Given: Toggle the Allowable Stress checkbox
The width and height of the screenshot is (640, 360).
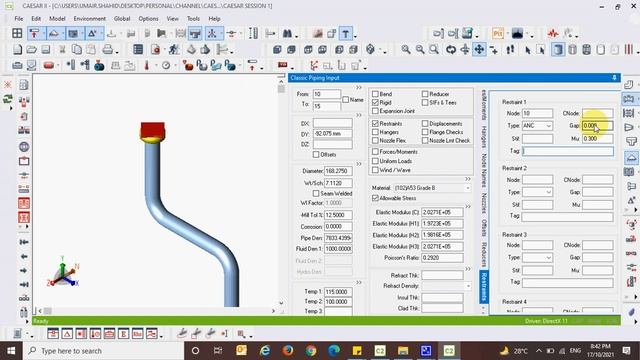Looking at the screenshot, I should (x=375, y=198).
